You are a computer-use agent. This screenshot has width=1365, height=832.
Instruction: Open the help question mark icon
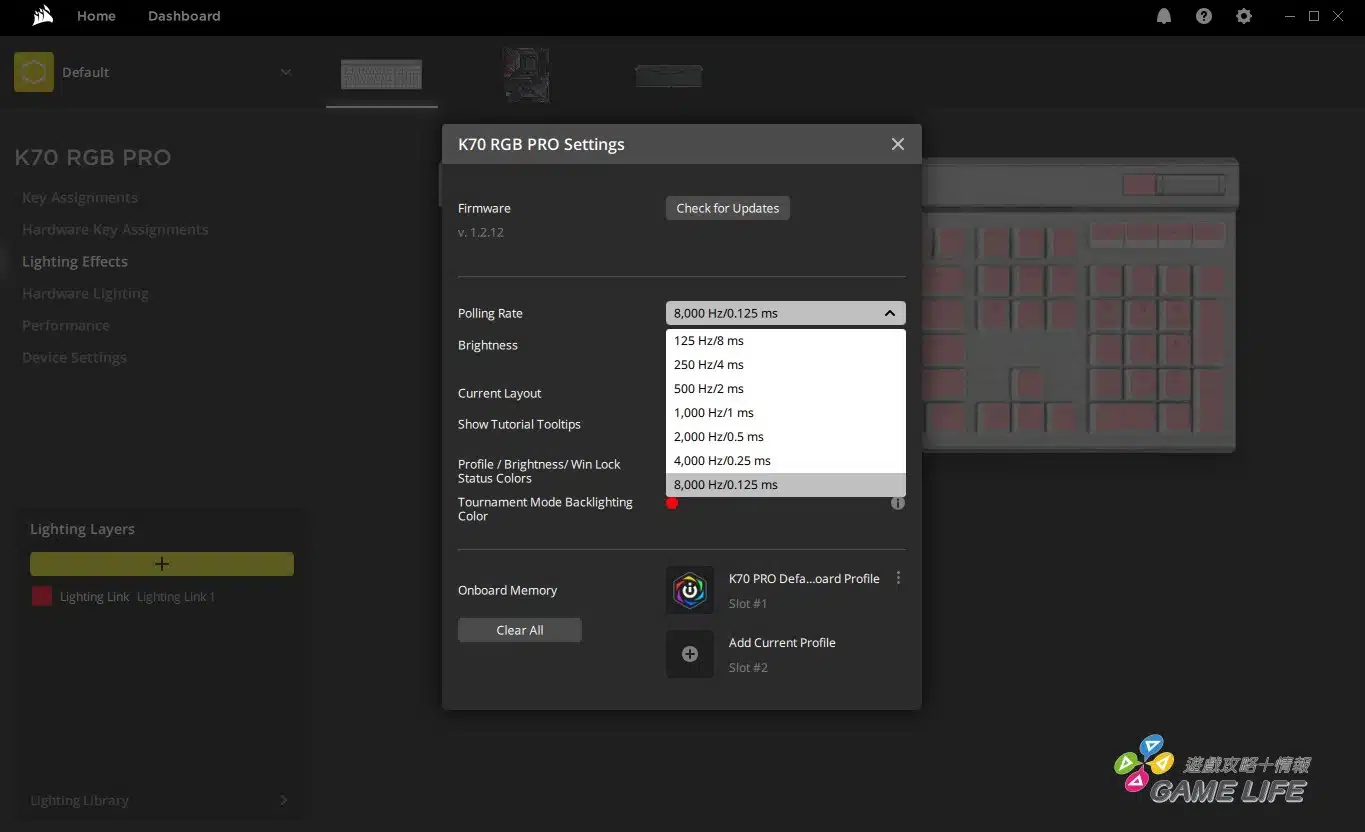point(1204,16)
